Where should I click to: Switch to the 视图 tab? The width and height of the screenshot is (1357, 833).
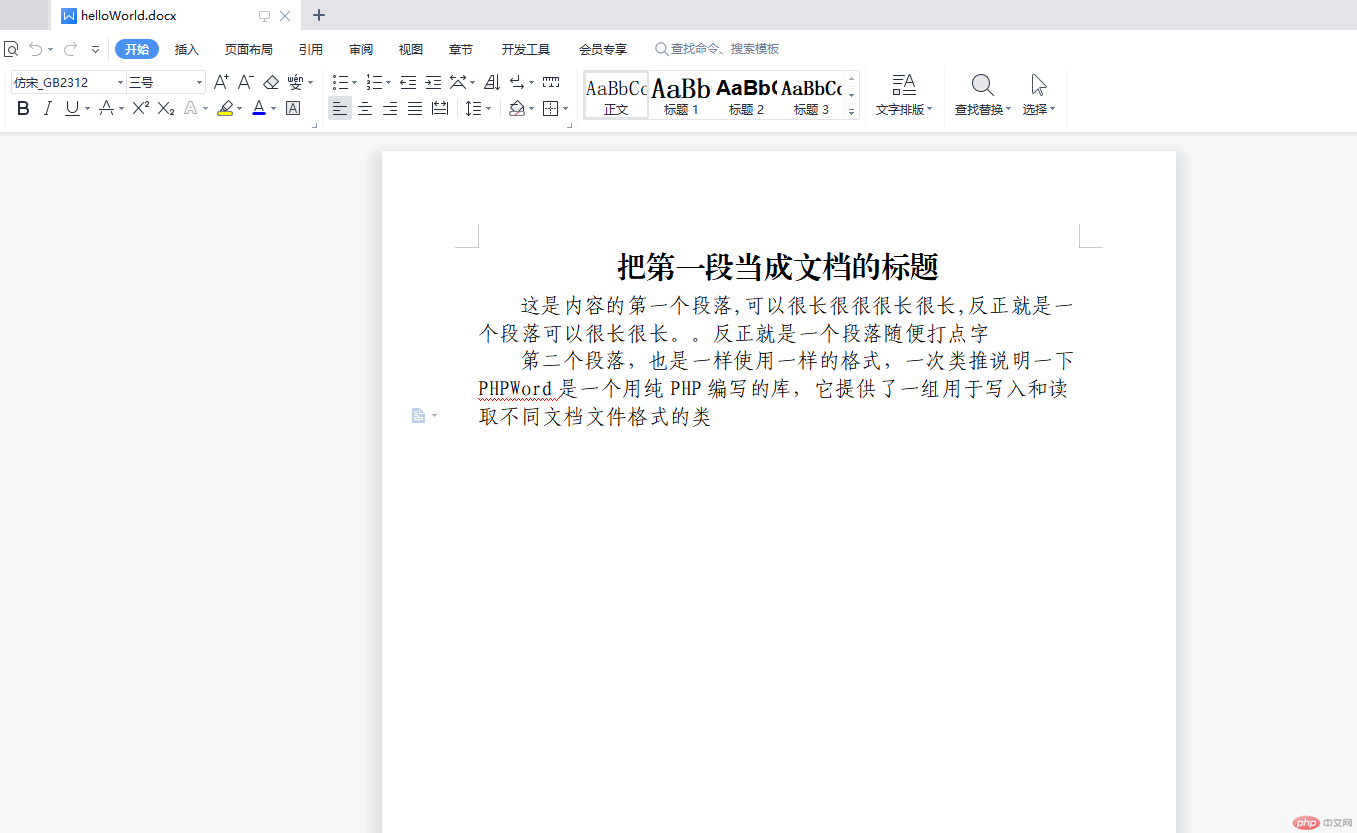(411, 49)
